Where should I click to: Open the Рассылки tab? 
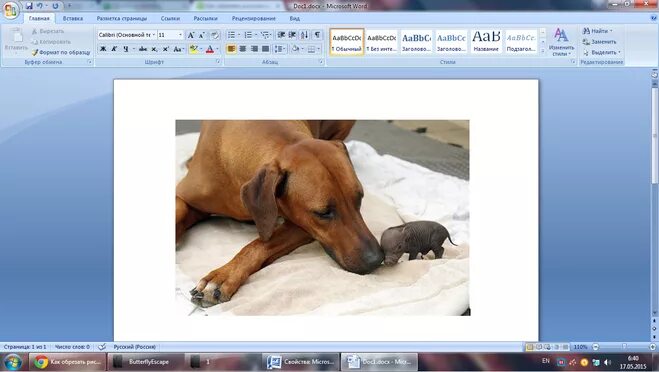coord(206,18)
